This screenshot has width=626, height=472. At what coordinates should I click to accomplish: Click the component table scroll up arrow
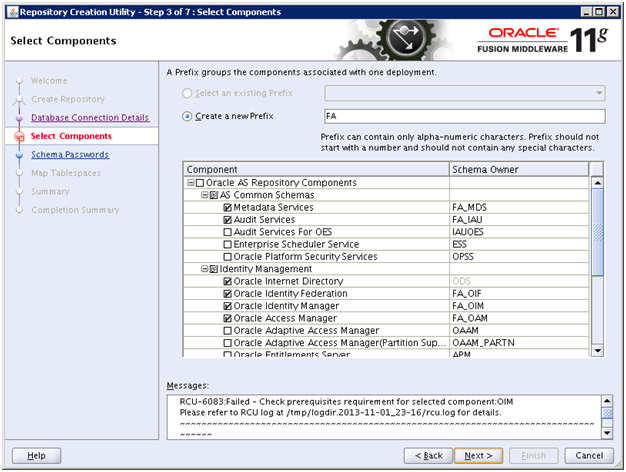pos(598,183)
